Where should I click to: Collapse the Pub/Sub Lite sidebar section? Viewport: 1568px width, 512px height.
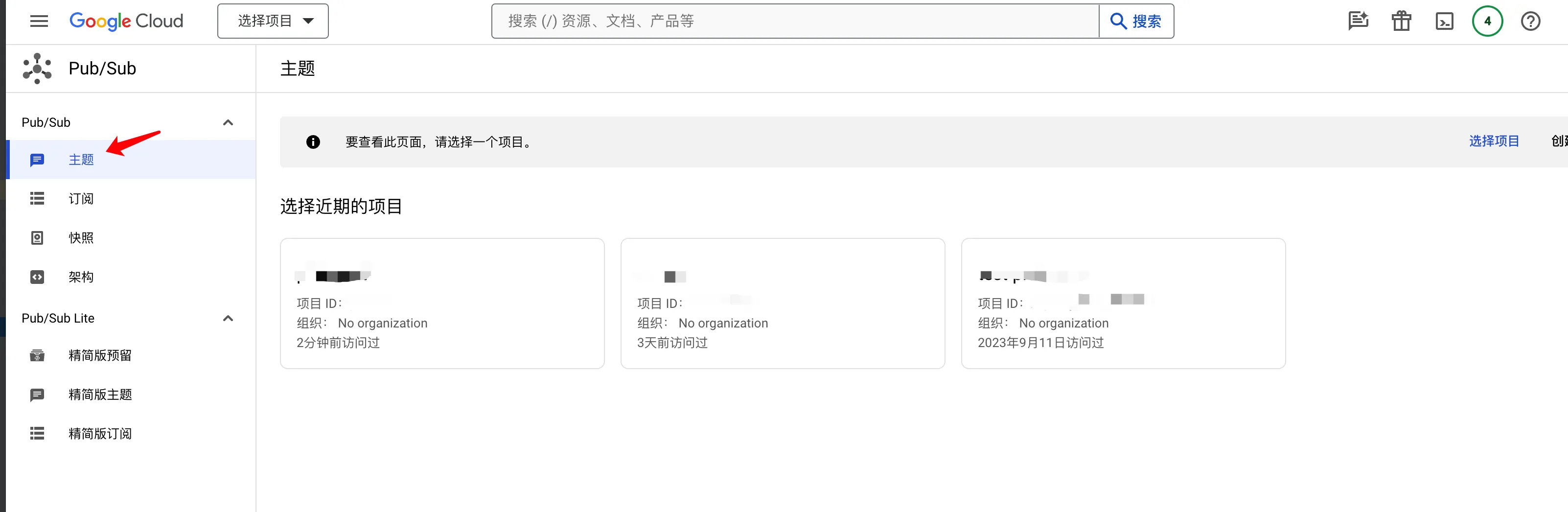tap(228, 318)
